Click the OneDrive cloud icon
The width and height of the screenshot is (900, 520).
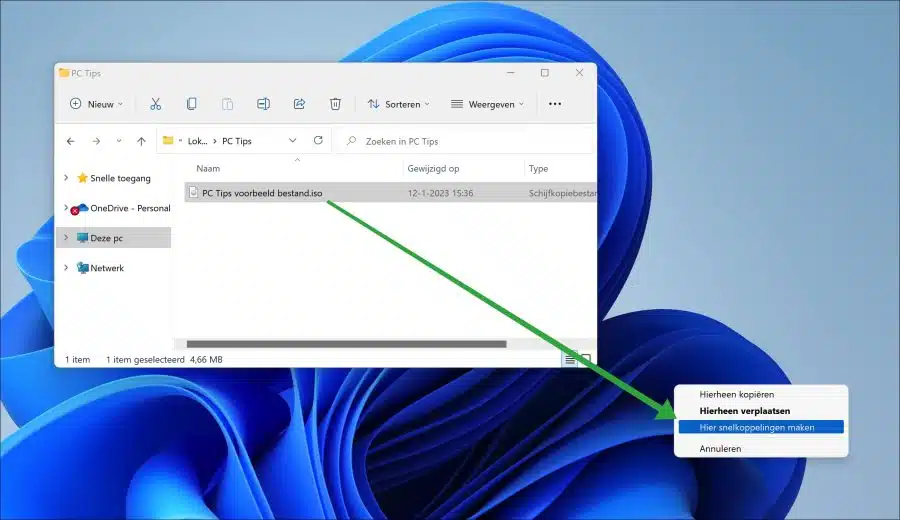tap(82, 208)
